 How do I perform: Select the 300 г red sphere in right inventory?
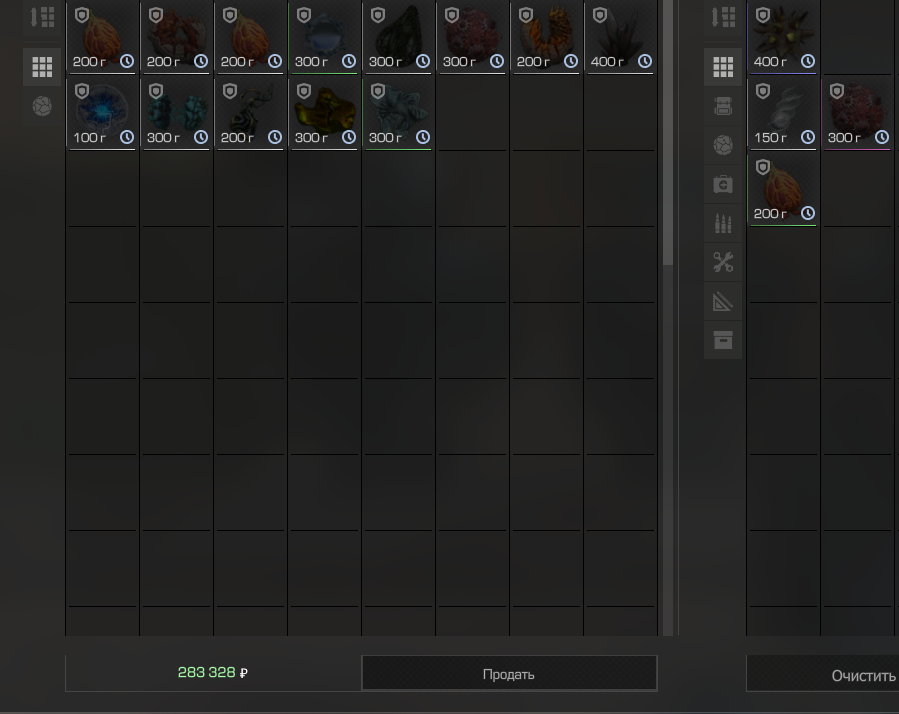point(860,114)
